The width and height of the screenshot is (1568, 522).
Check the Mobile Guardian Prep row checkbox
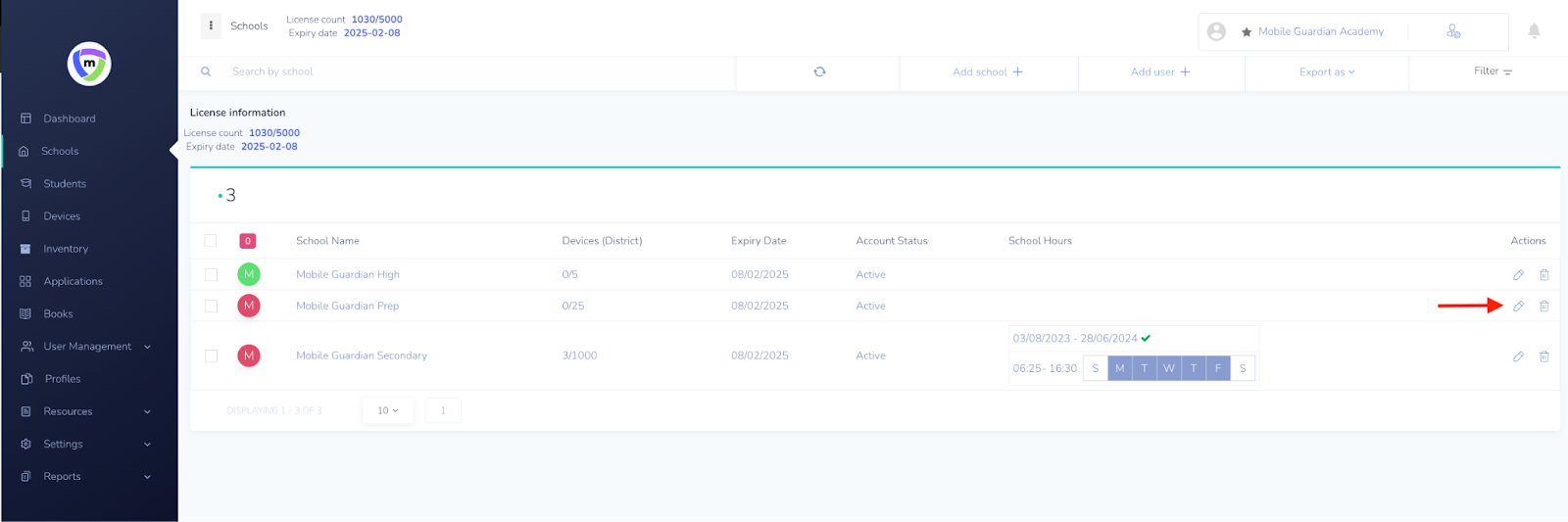click(x=211, y=307)
